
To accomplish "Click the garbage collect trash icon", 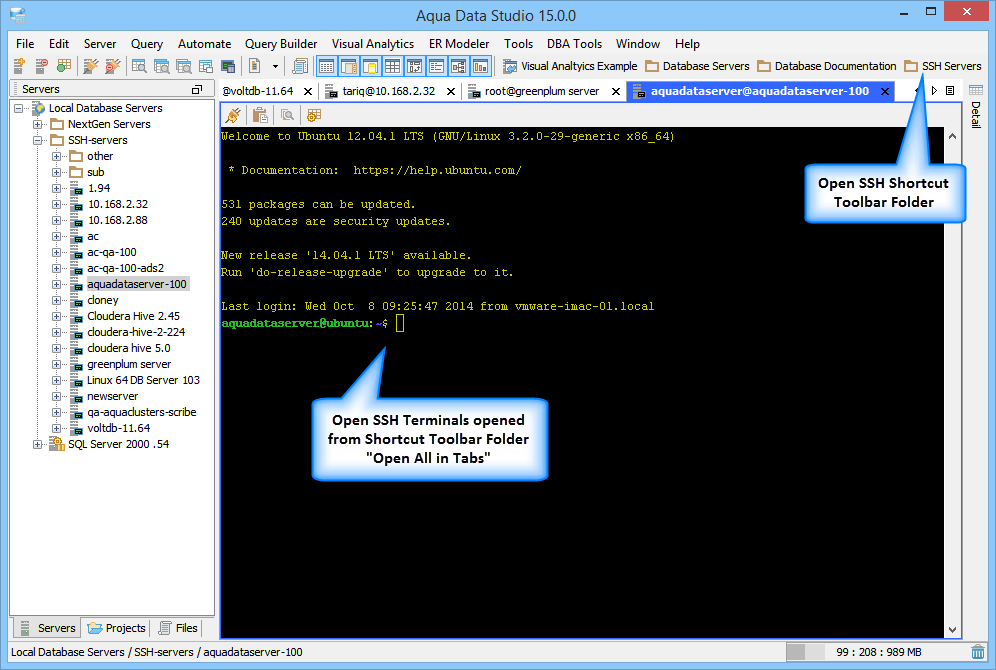I will pos(978,652).
